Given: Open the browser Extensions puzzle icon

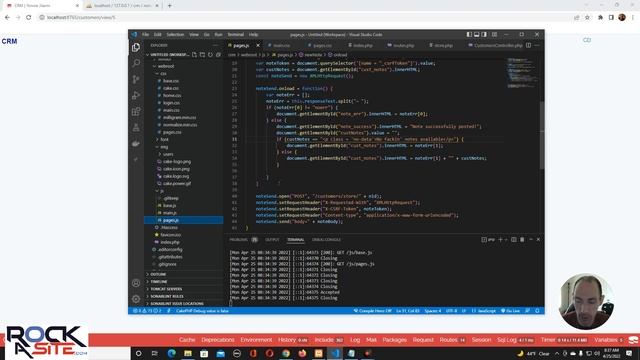Looking at the screenshot, I should point(600,18).
